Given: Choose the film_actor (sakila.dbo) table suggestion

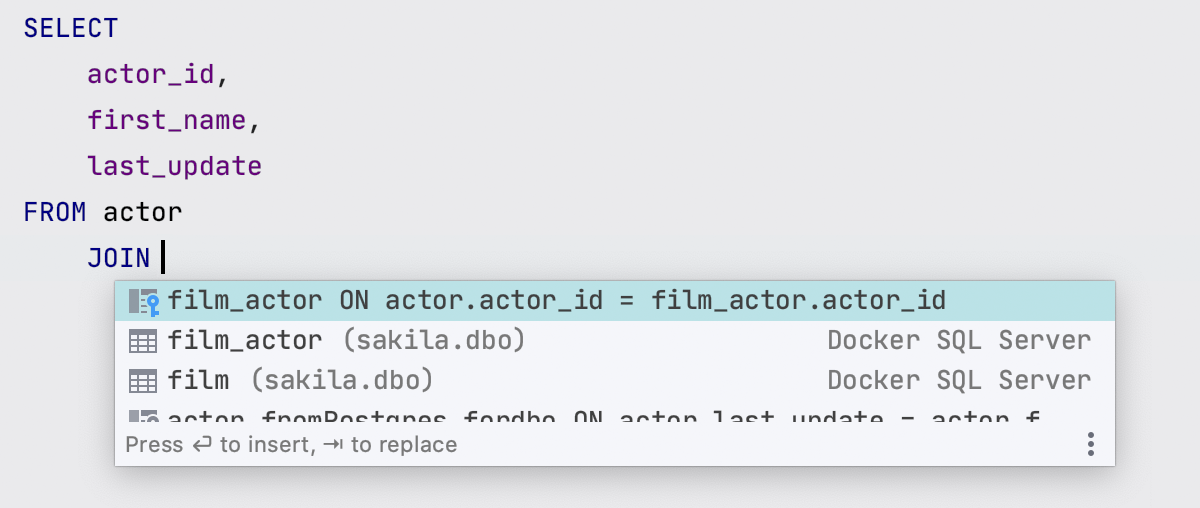Looking at the screenshot, I should tap(346, 341).
